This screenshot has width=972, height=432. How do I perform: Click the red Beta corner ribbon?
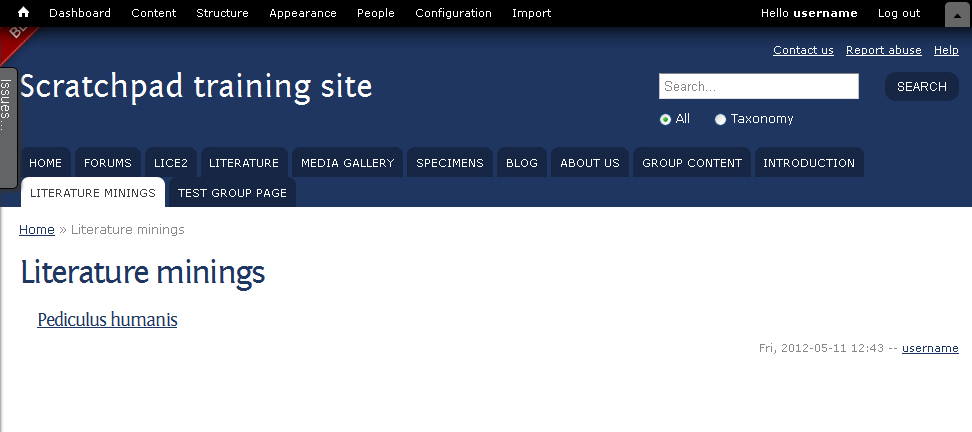click(x=17, y=40)
